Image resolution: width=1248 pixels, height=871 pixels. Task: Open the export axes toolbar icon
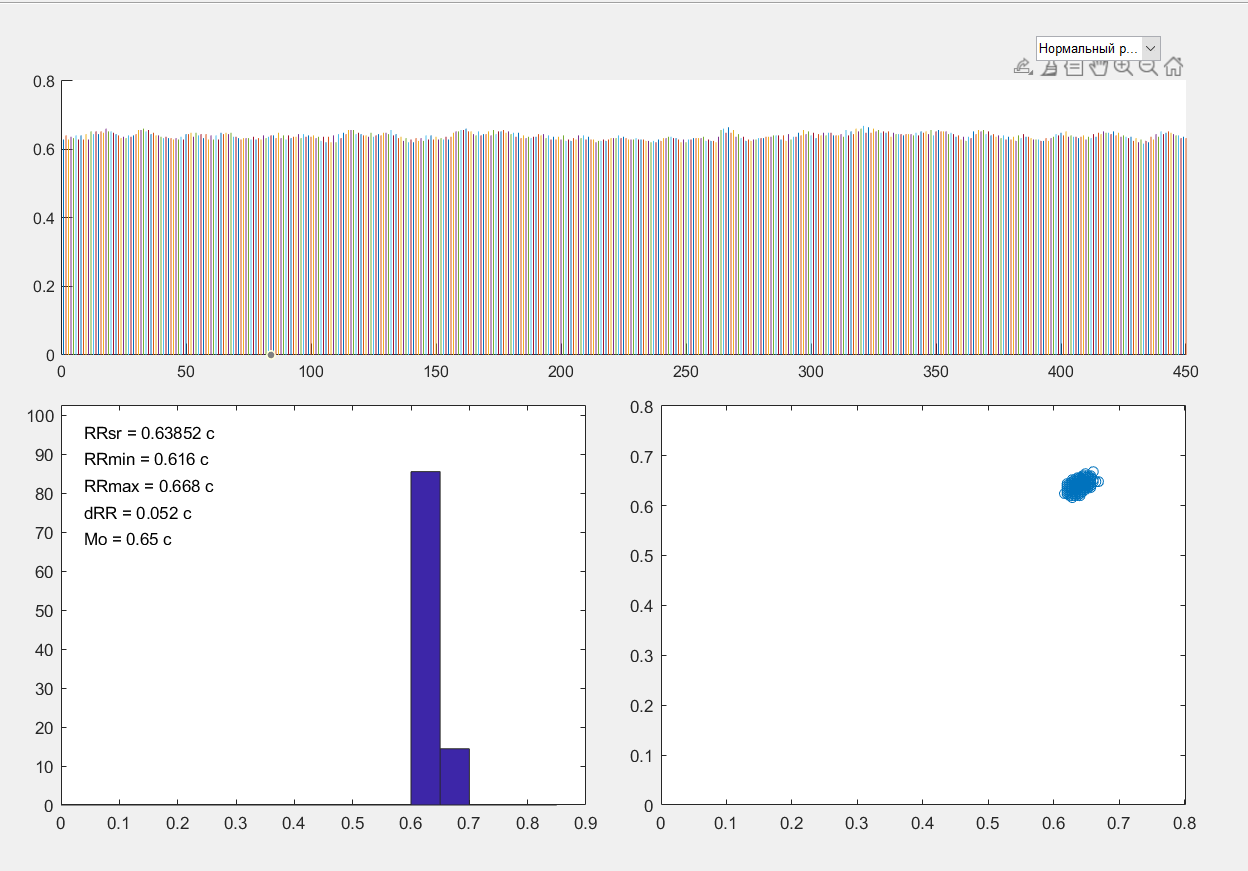point(1022,67)
